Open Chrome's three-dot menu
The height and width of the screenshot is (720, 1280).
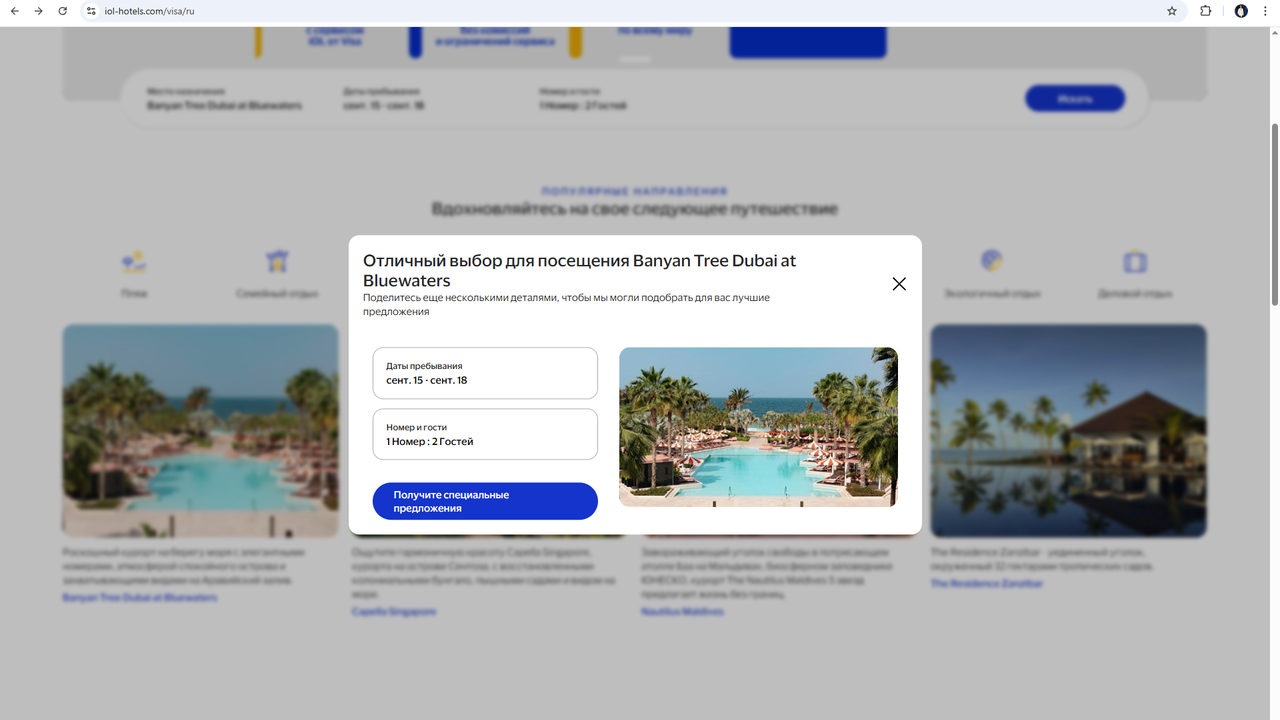coord(1266,11)
